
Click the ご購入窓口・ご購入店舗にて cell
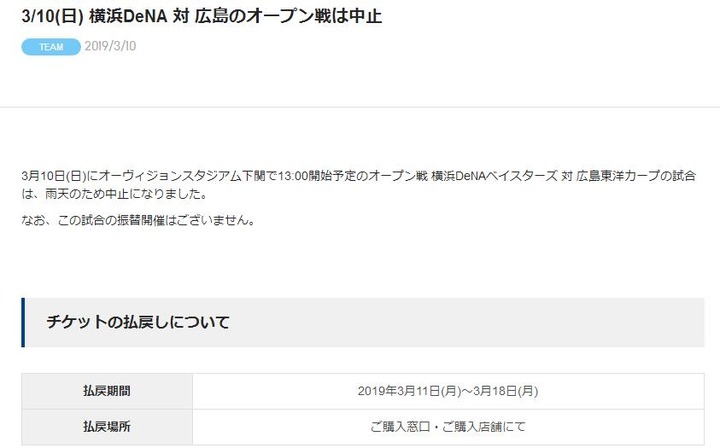click(x=448, y=427)
